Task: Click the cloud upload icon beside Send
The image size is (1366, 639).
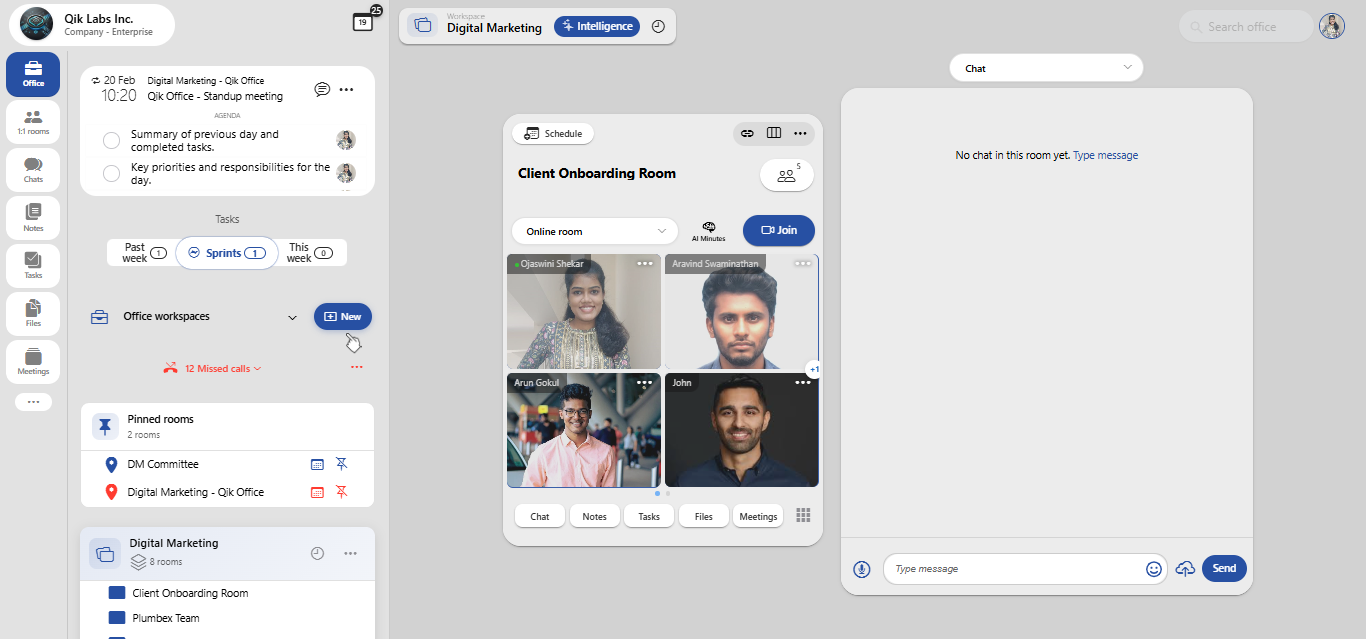Action: (1185, 569)
